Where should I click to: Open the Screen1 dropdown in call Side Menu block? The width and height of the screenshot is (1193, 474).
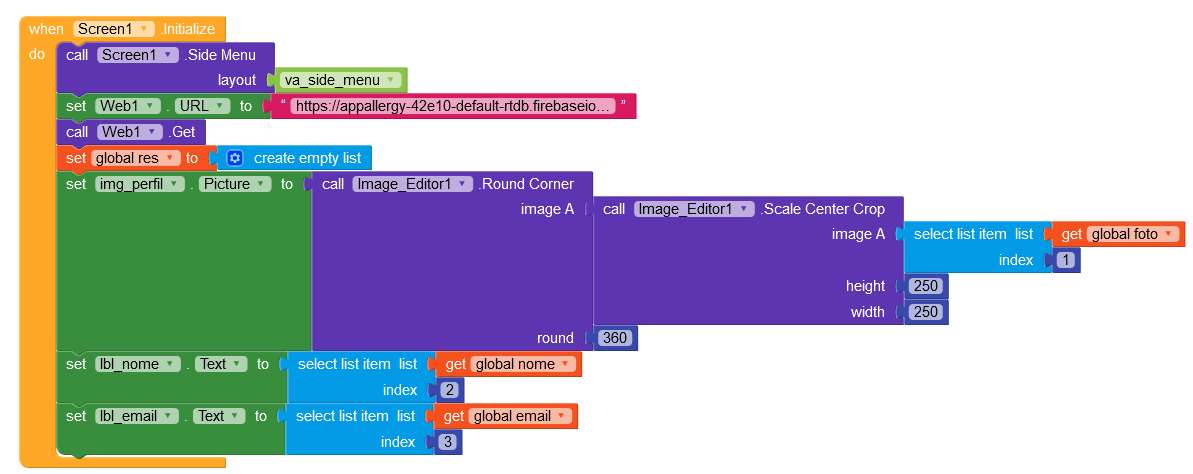pos(138,55)
